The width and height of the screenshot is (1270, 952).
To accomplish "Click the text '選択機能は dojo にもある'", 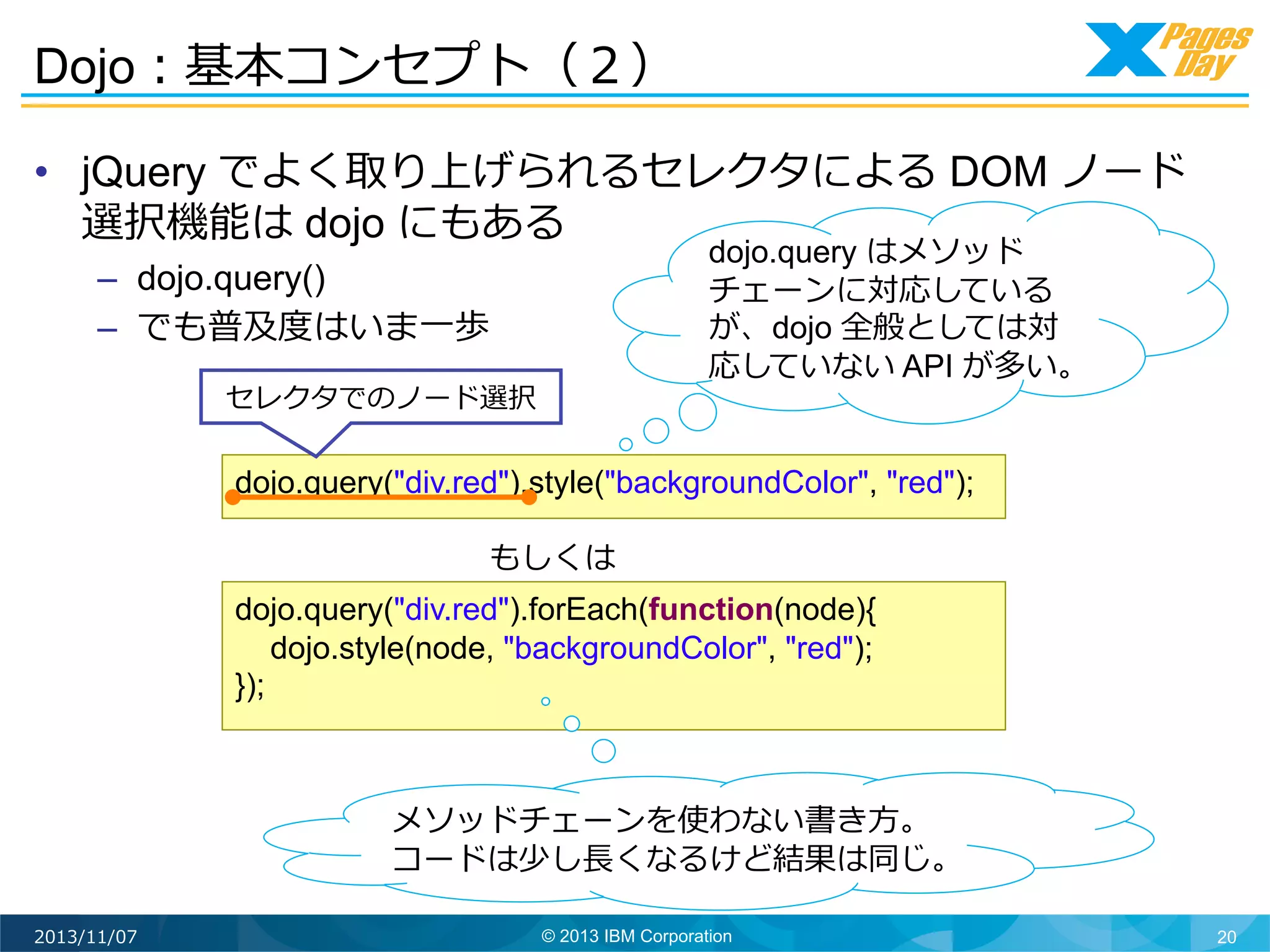I will pyautogui.click(x=322, y=221).
